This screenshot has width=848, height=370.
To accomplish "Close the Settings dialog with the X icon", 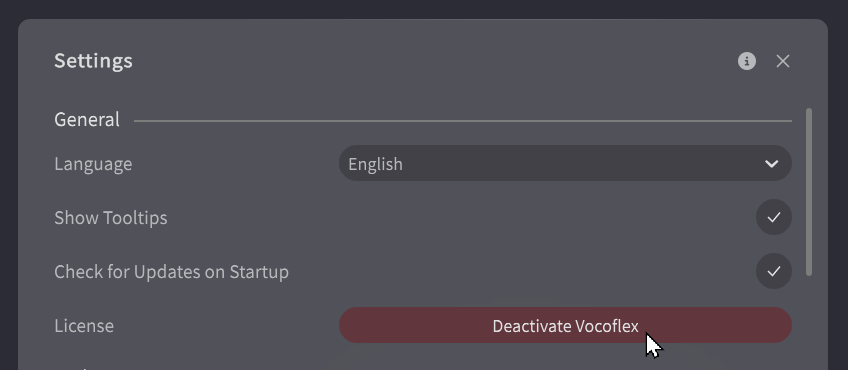I will coord(783,61).
